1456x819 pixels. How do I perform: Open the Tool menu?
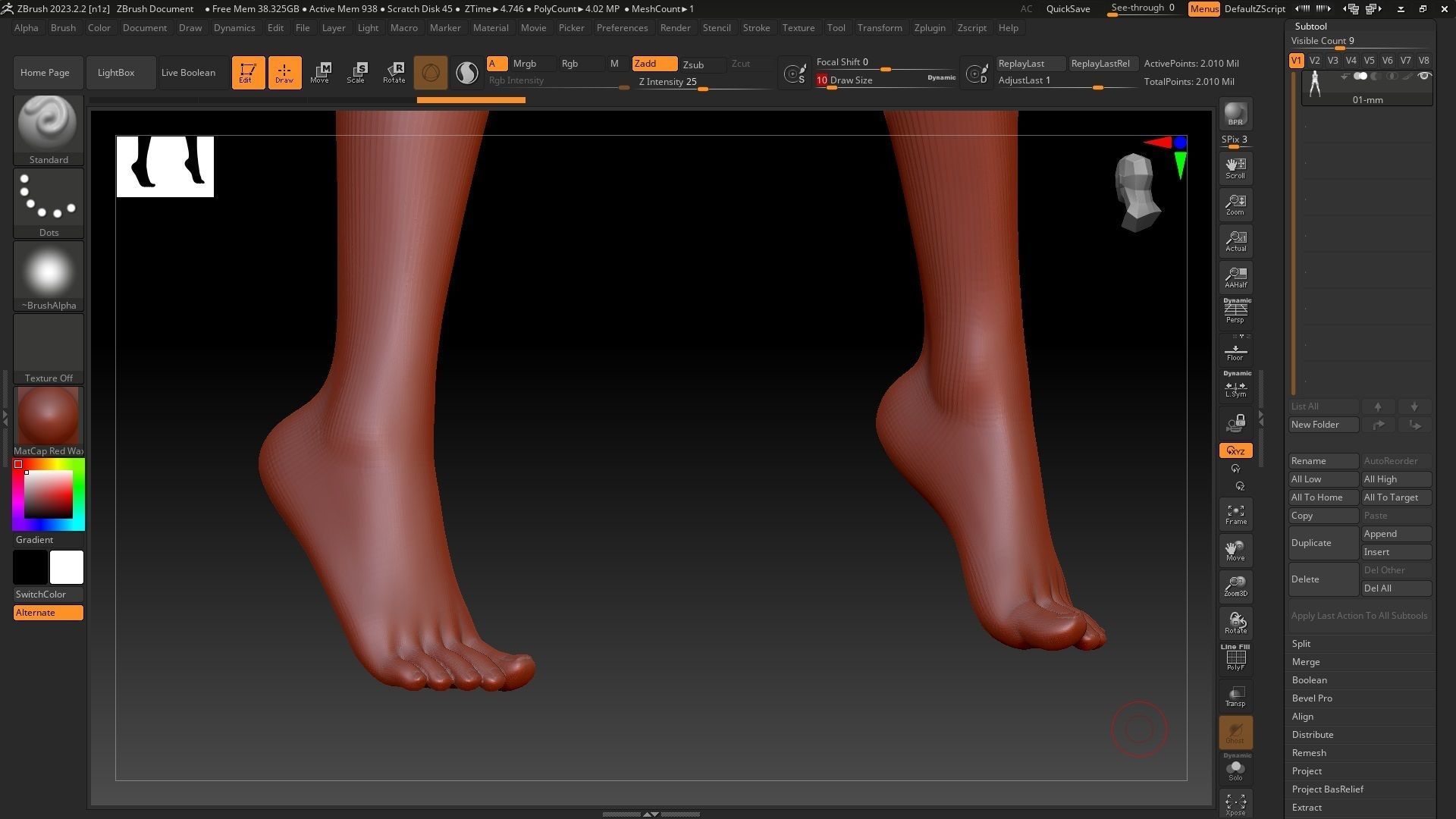pyautogui.click(x=836, y=28)
